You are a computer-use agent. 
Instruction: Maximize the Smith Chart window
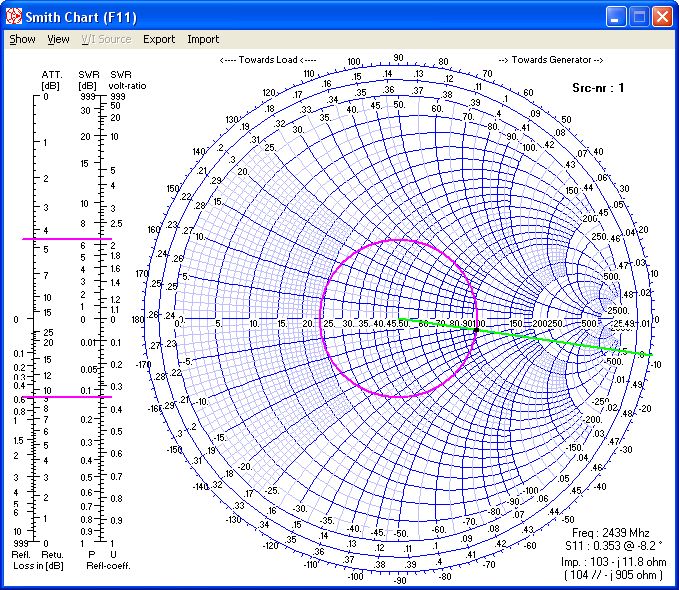640,17
